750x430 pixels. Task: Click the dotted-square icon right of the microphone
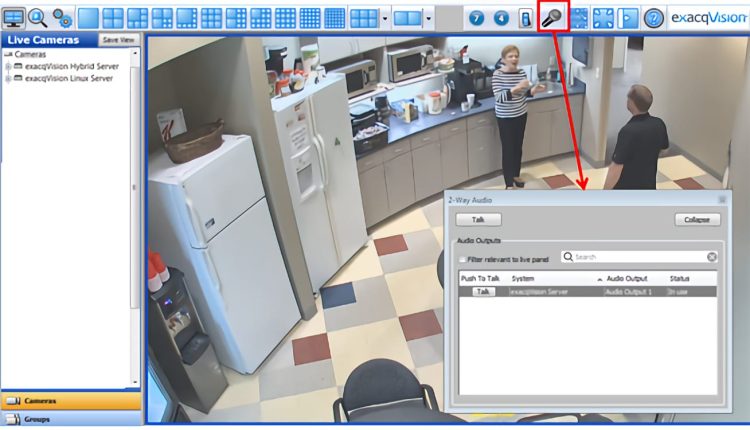[x=579, y=19]
